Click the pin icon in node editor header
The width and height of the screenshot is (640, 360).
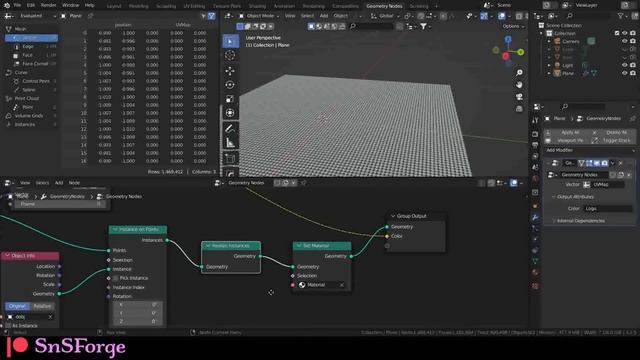pyautogui.click(x=303, y=183)
